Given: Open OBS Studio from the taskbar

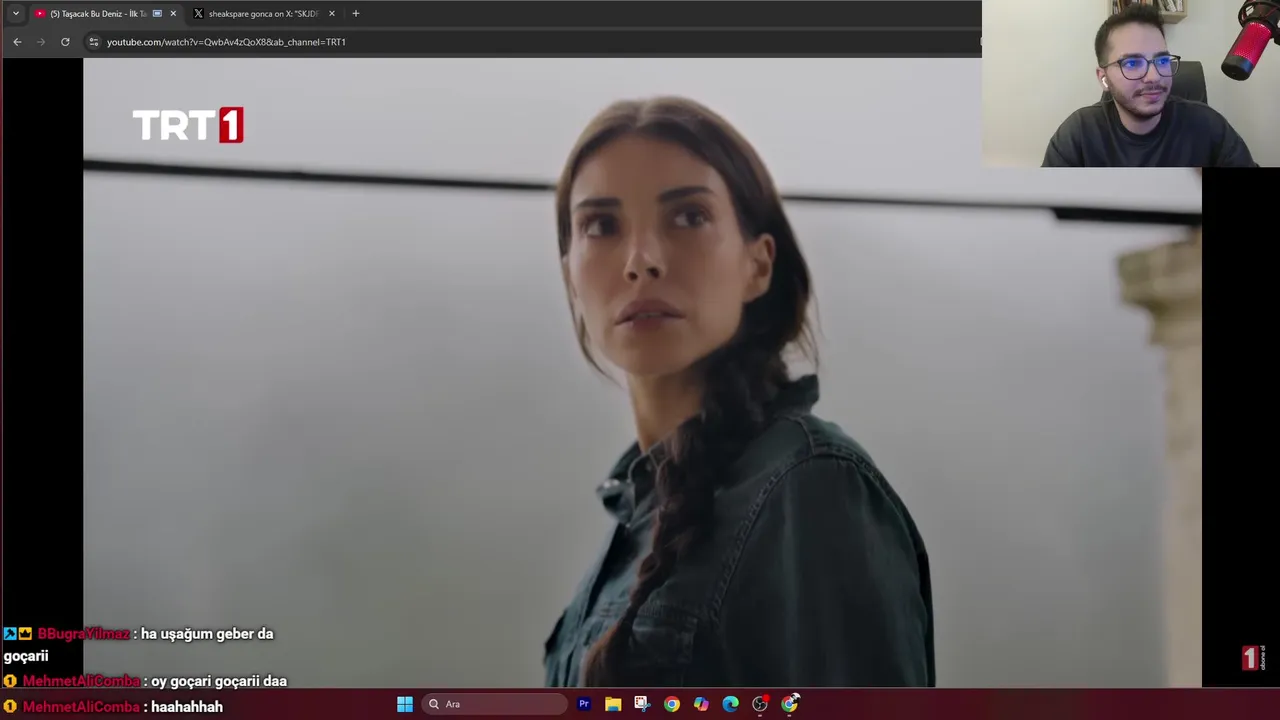Looking at the screenshot, I should pyautogui.click(x=760, y=704).
